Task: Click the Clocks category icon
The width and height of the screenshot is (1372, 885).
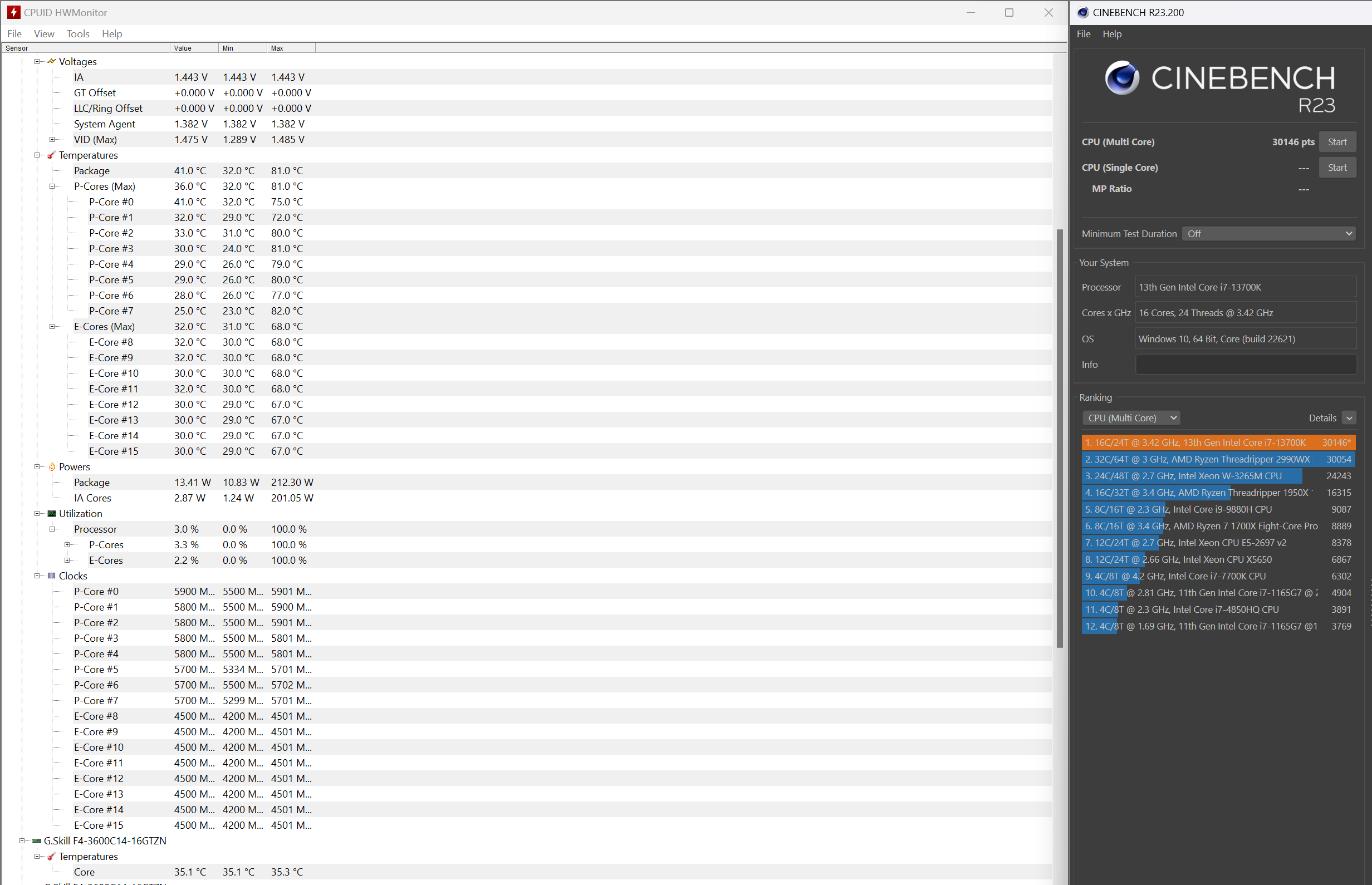Action: [x=52, y=576]
